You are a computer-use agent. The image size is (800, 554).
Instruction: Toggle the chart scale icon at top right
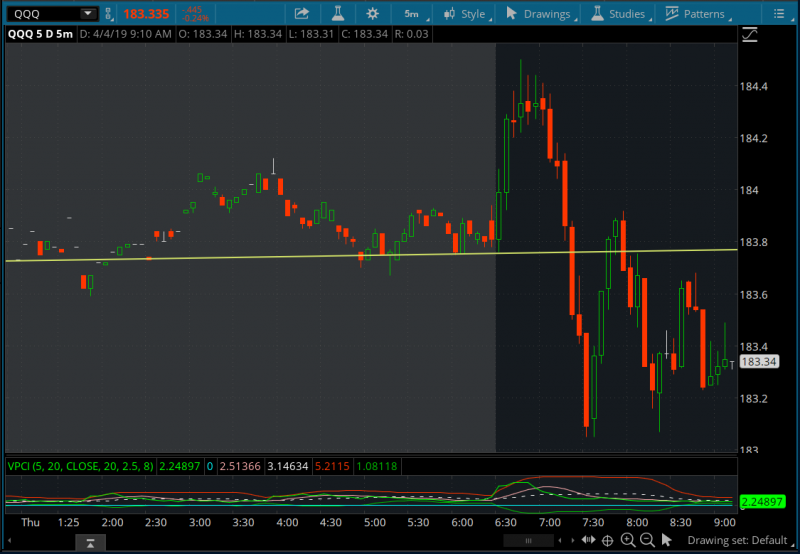pos(750,35)
